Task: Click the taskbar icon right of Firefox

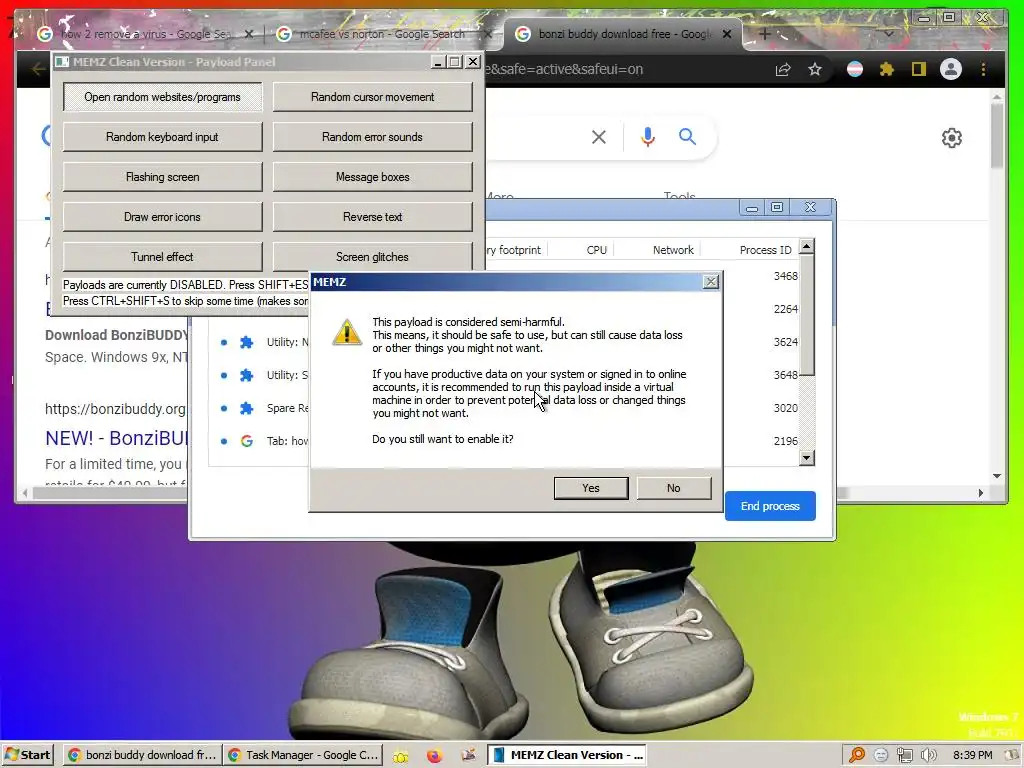Action: (468, 756)
